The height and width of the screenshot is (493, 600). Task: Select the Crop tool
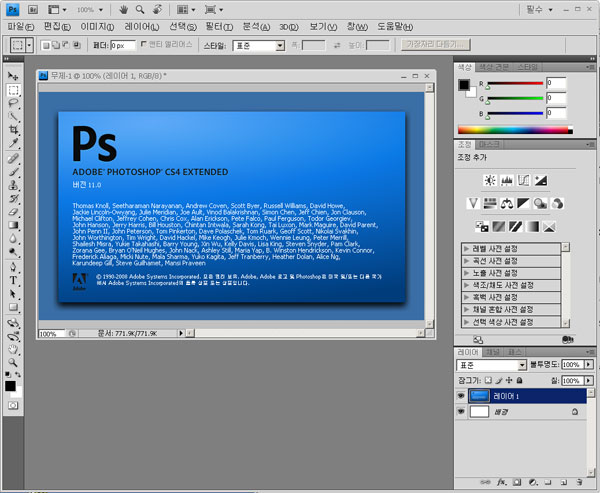click(x=13, y=129)
